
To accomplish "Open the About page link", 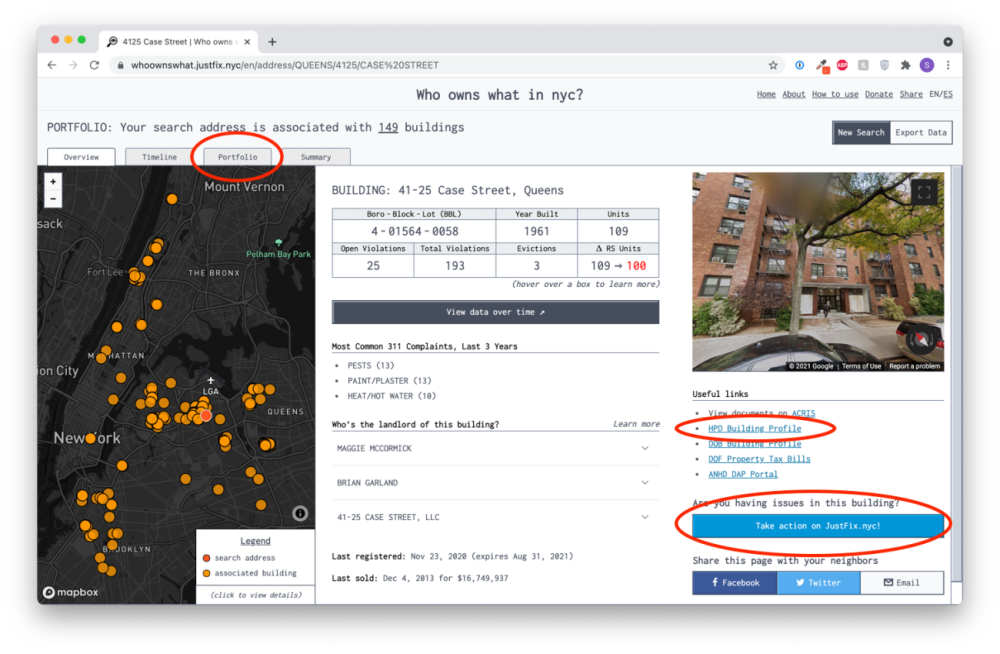I will tap(793, 94).
